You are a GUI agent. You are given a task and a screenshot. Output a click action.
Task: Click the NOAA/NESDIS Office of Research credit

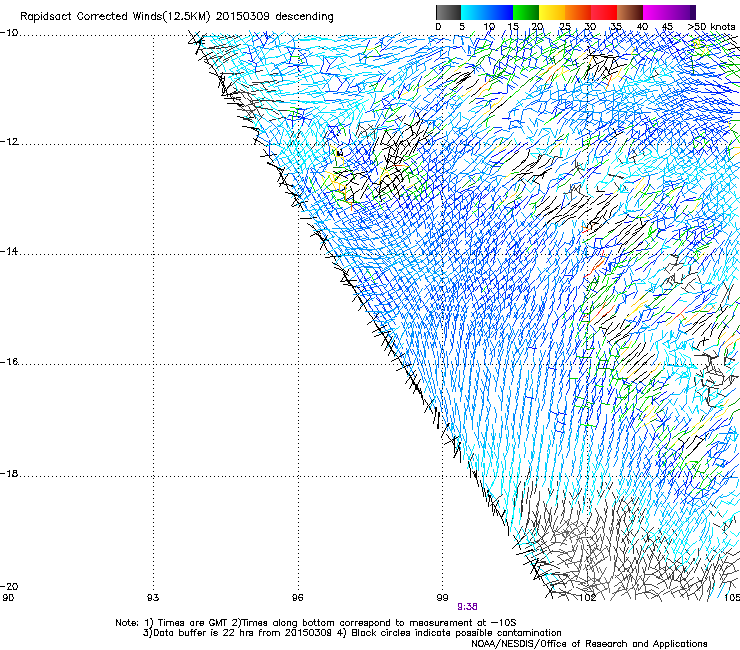pos(589,644)
